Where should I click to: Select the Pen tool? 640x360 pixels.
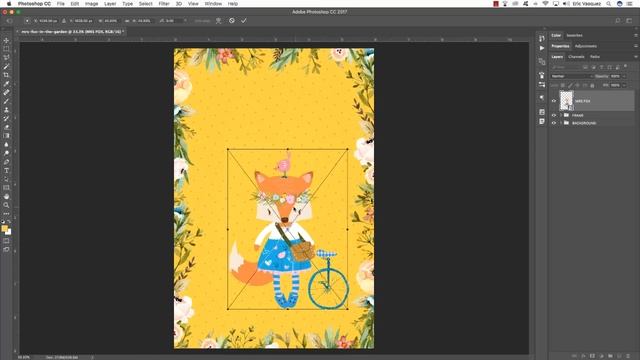click(x=6, y=162)
